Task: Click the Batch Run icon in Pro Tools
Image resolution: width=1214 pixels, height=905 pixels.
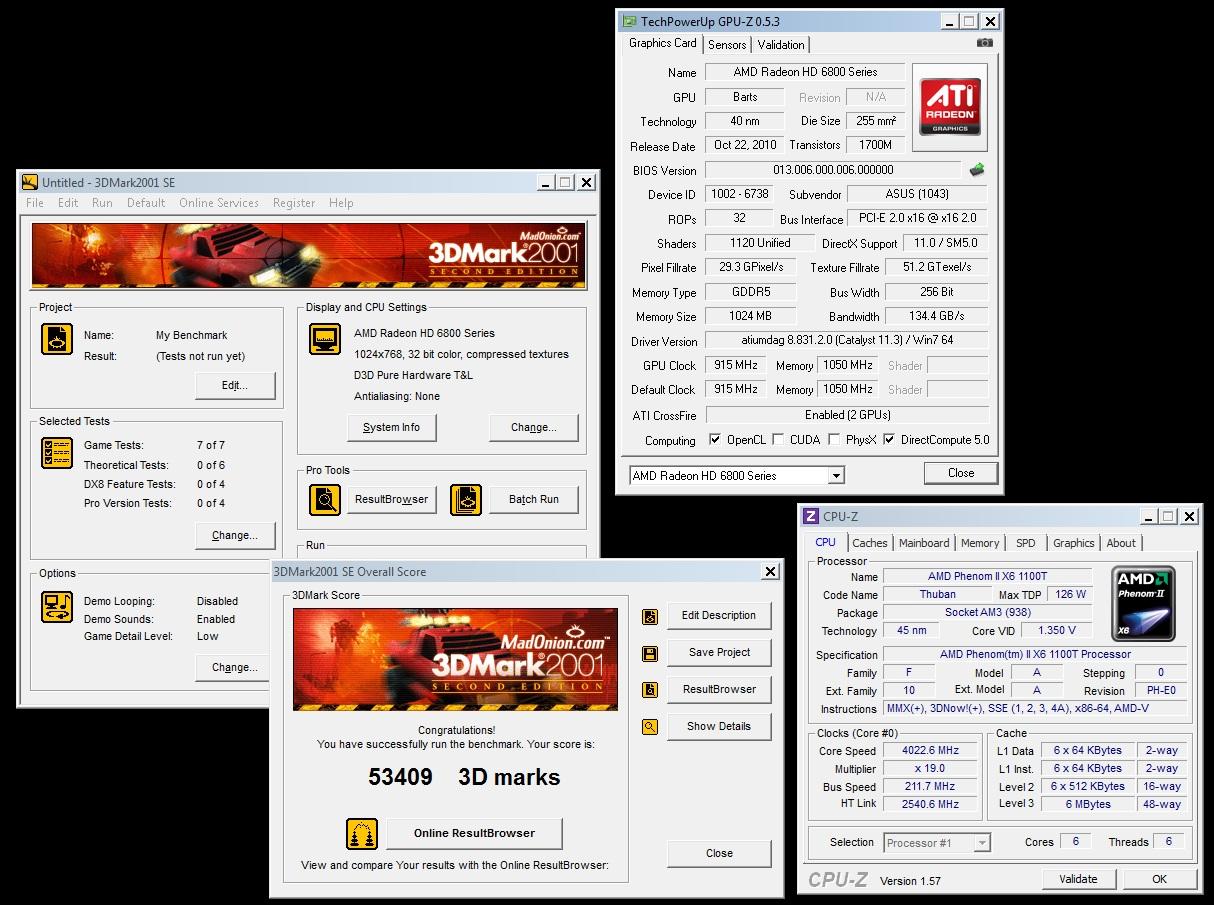Action: 466,499
